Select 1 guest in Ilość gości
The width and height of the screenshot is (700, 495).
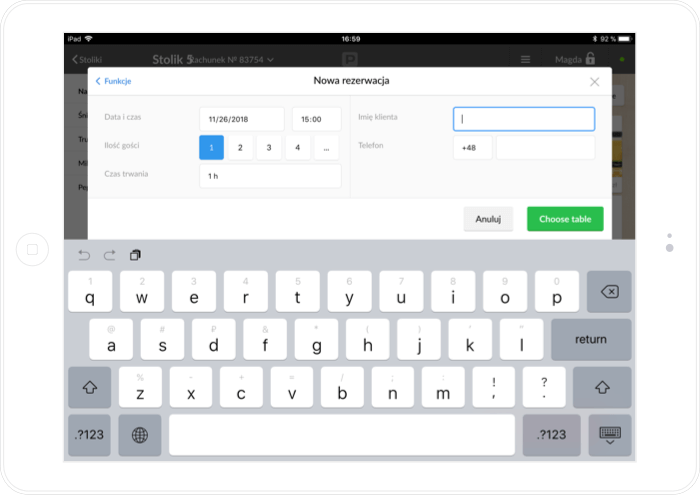[x=212, y=148]
